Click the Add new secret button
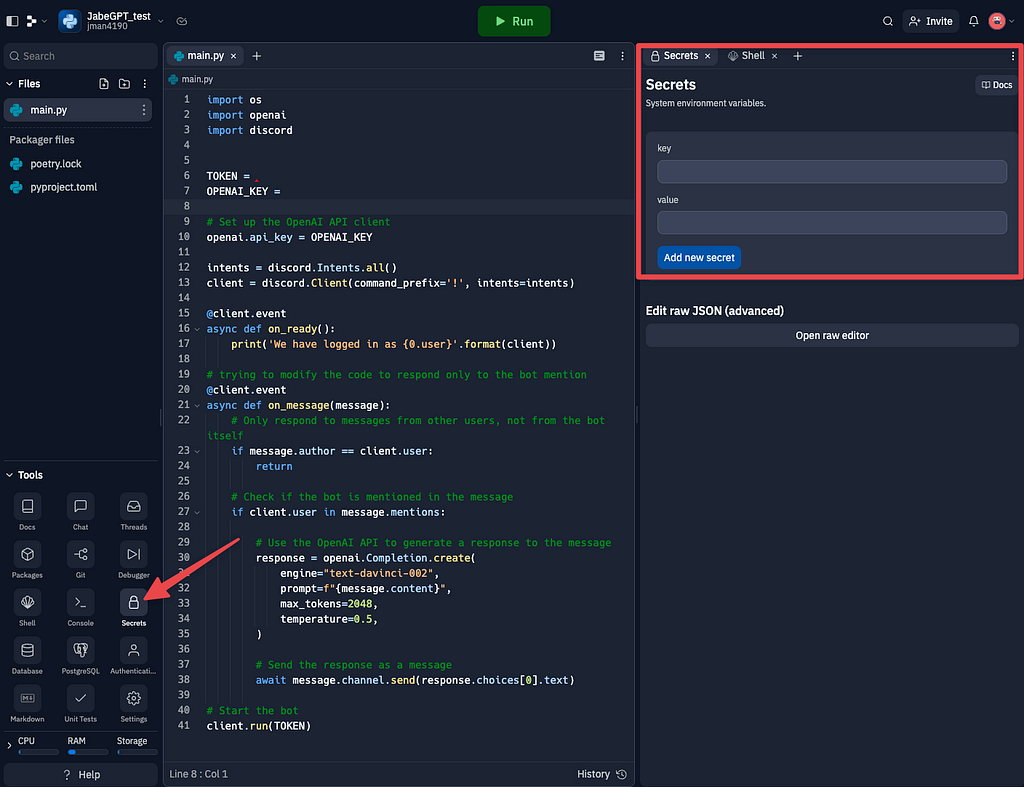This screenshot has width=1024, height=787. 698,257
